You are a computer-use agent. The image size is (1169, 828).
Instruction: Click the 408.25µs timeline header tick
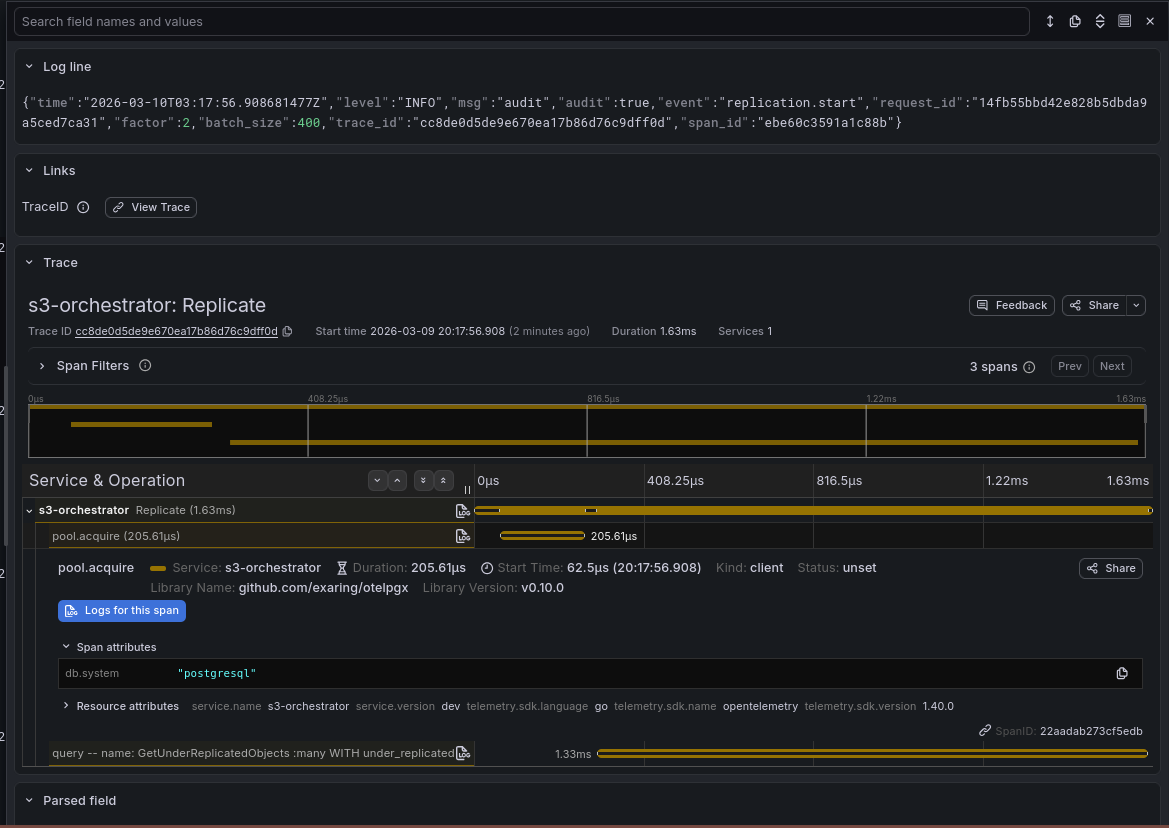tap(675, 481)
